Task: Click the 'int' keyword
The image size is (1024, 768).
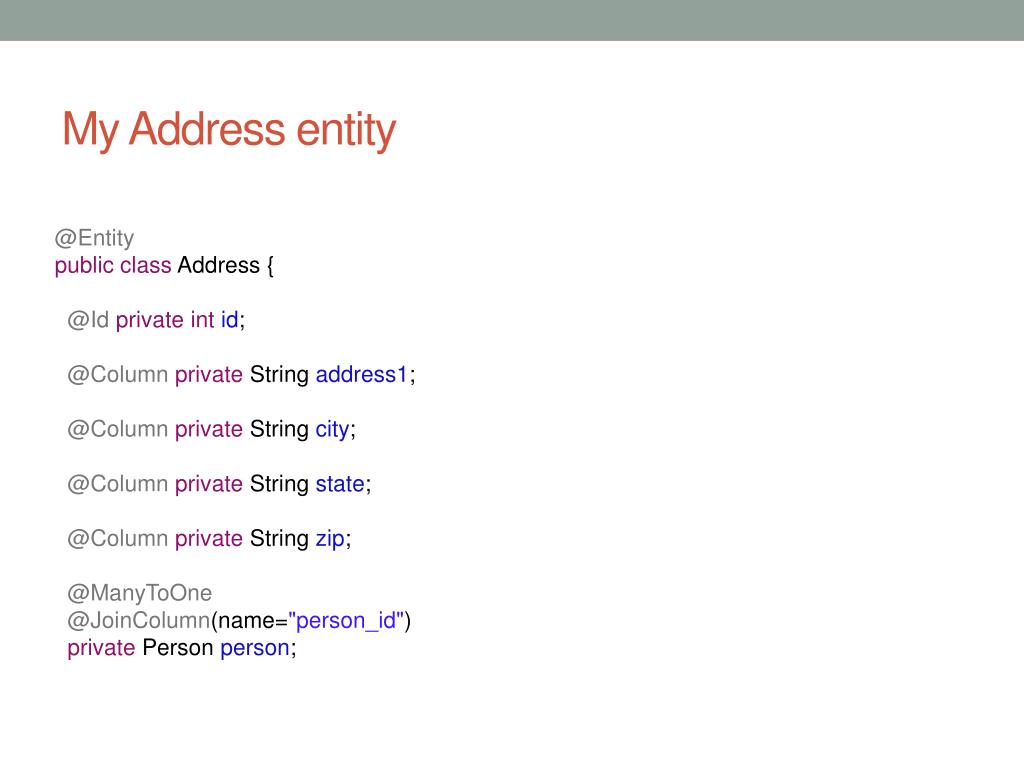Action: pos(202,320)
